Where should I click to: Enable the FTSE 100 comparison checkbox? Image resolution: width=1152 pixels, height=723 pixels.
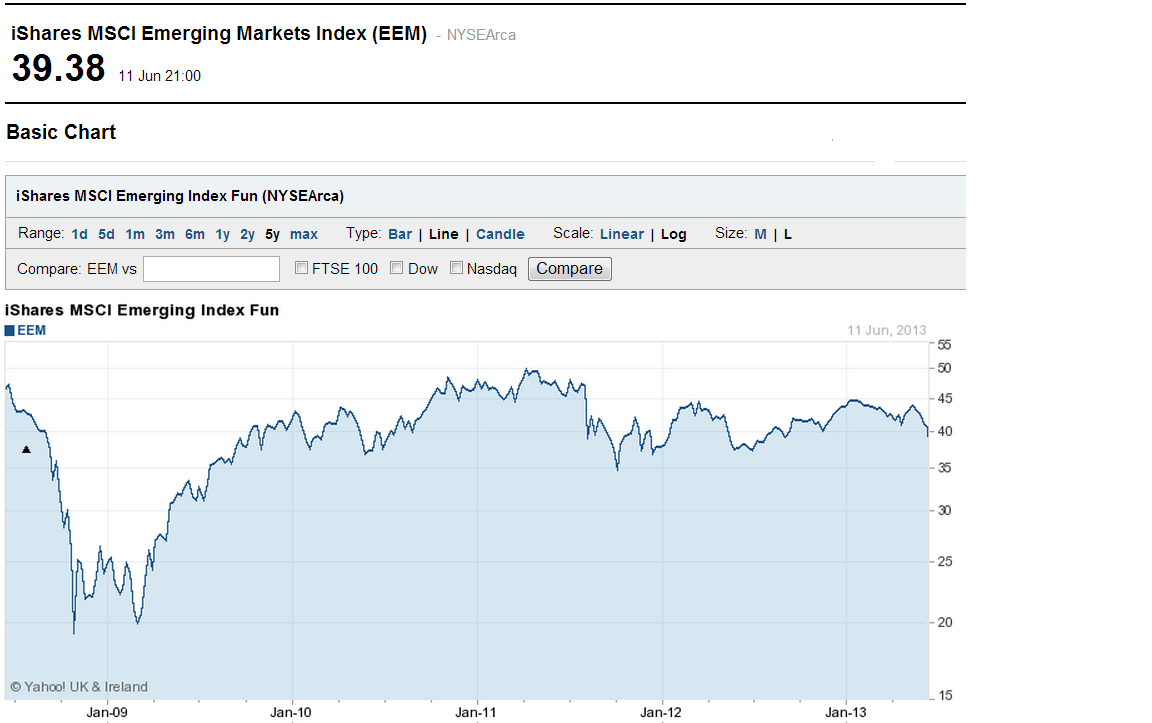302,268
